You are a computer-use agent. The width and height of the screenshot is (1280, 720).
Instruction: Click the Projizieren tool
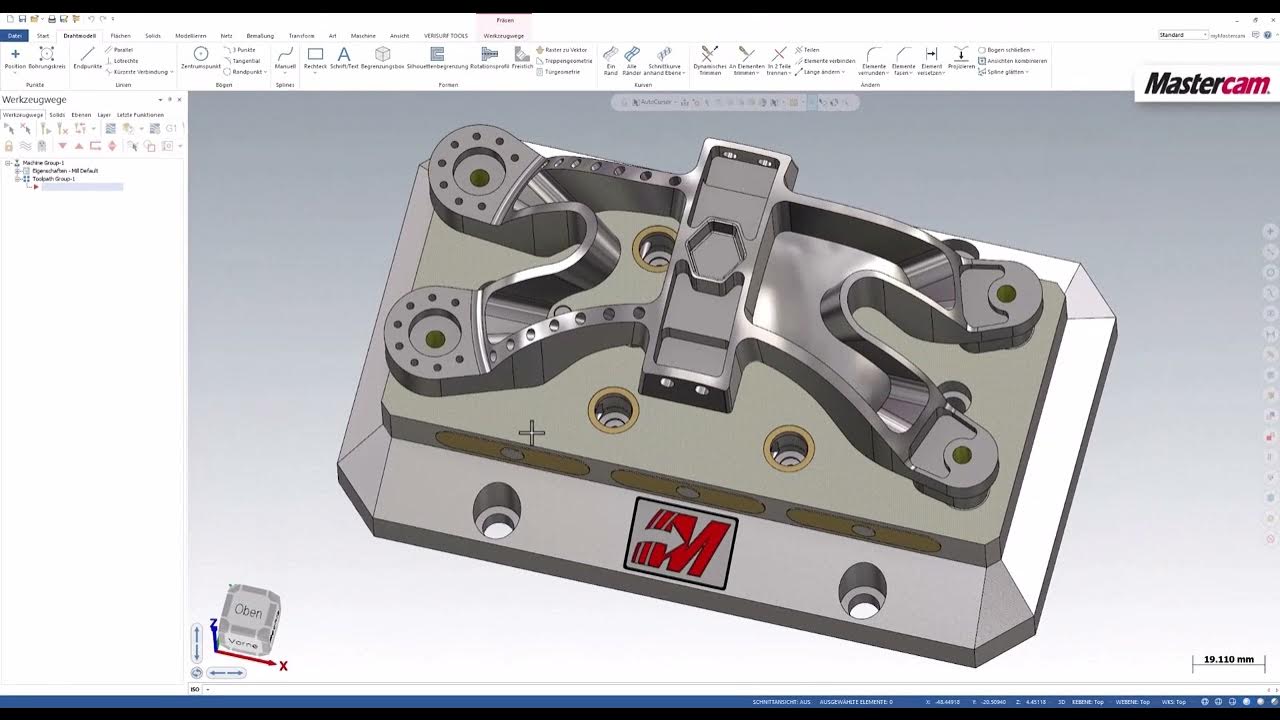(x=961, y=58)
